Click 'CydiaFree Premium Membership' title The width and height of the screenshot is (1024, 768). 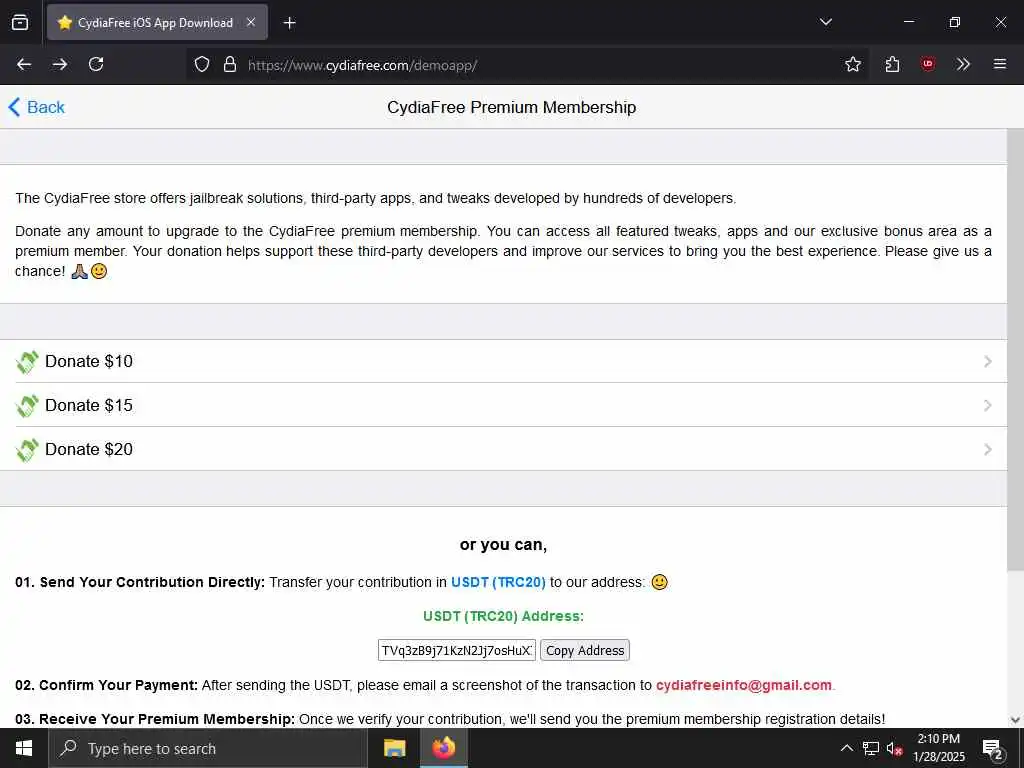pos(511,107)
